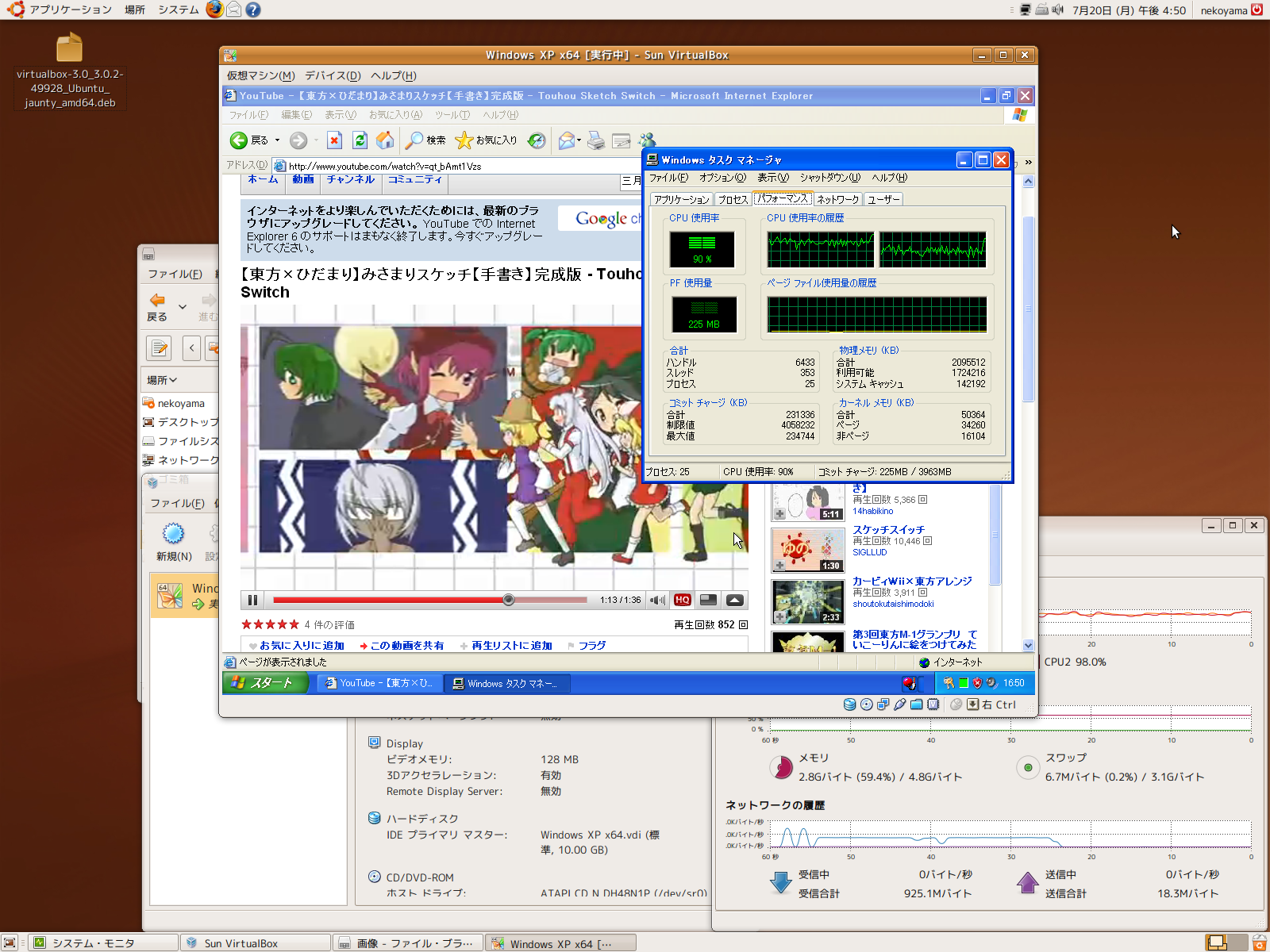
Task: Switch to ネットワーク tab in Task Manager
Action: pyautogui.click(x=837, y=199)
